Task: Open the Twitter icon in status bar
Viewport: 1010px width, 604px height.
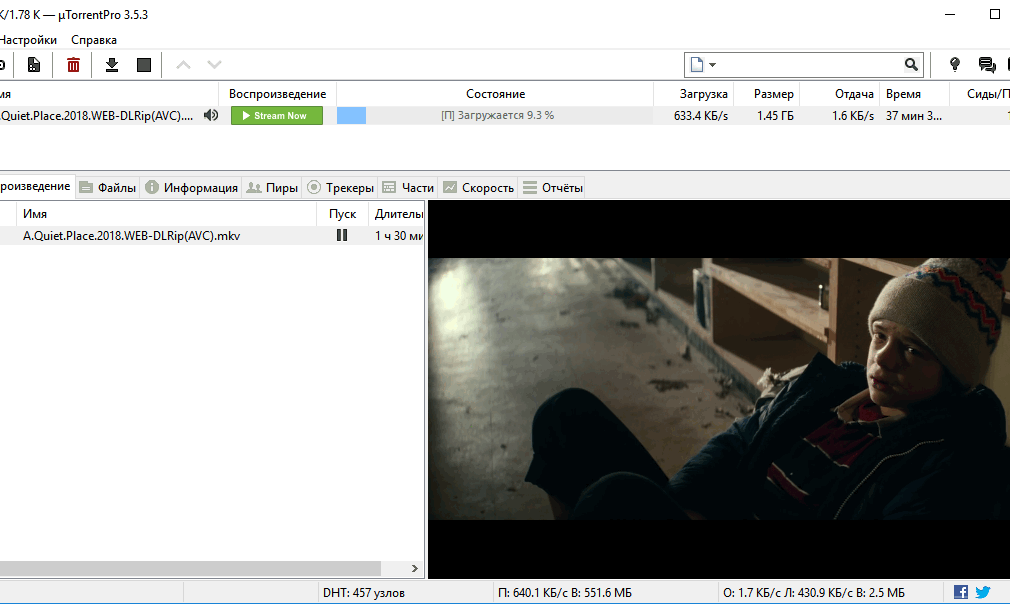Action: coord(983,592)
